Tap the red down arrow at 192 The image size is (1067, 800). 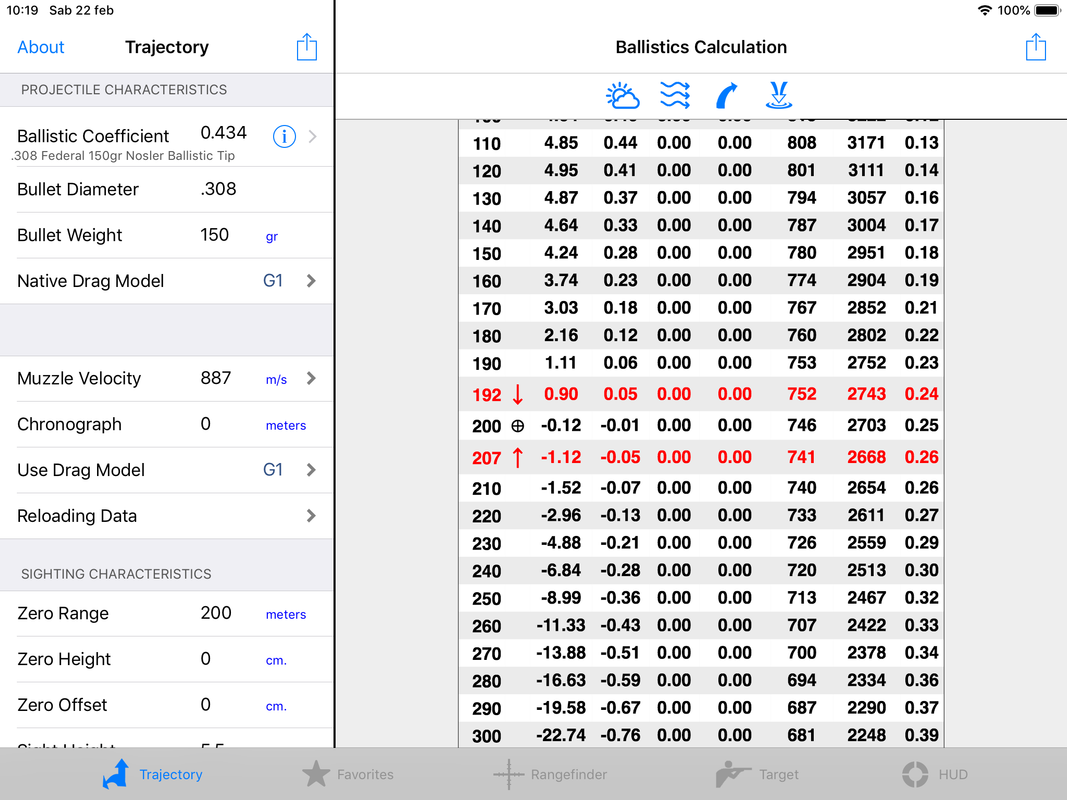pyautogui.click(x=518, y=395)
